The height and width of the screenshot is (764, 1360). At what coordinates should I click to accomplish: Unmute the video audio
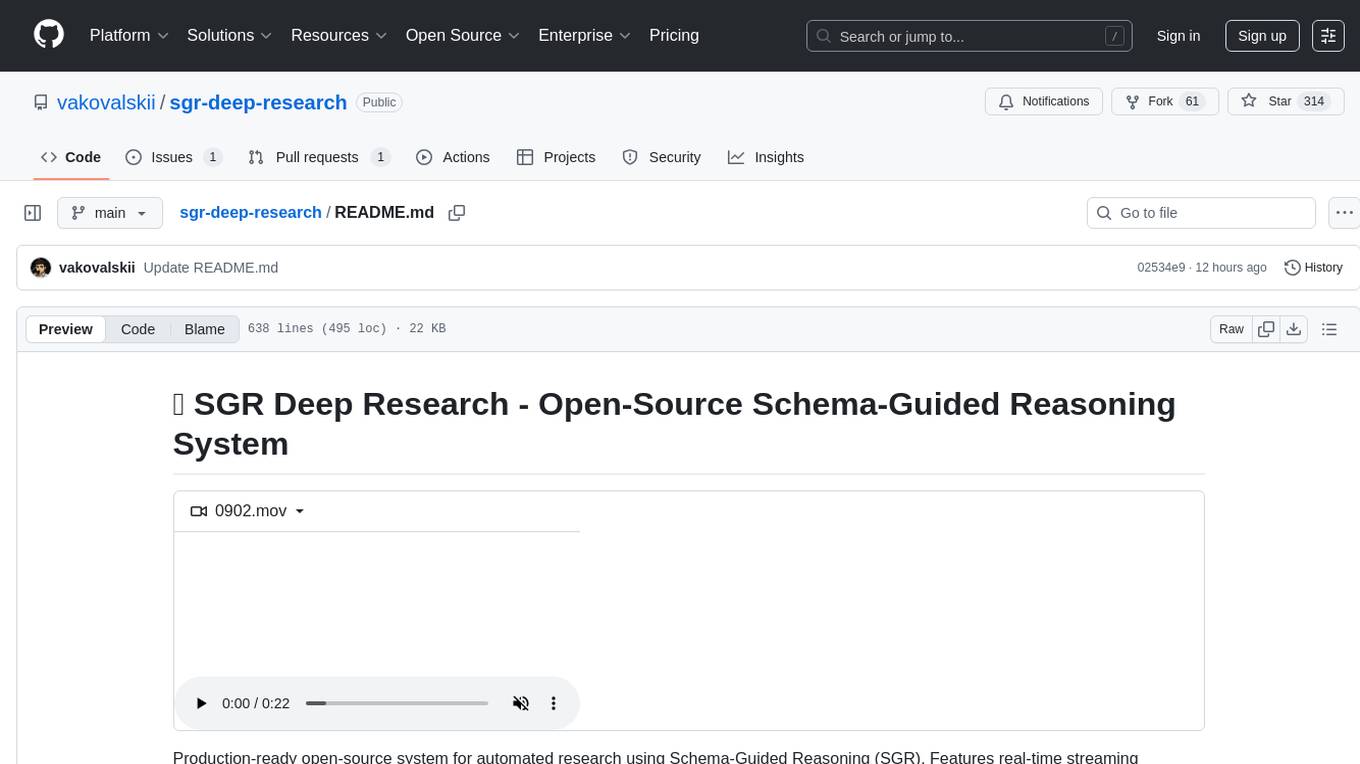pyautogui.click(x=520, y=703)
